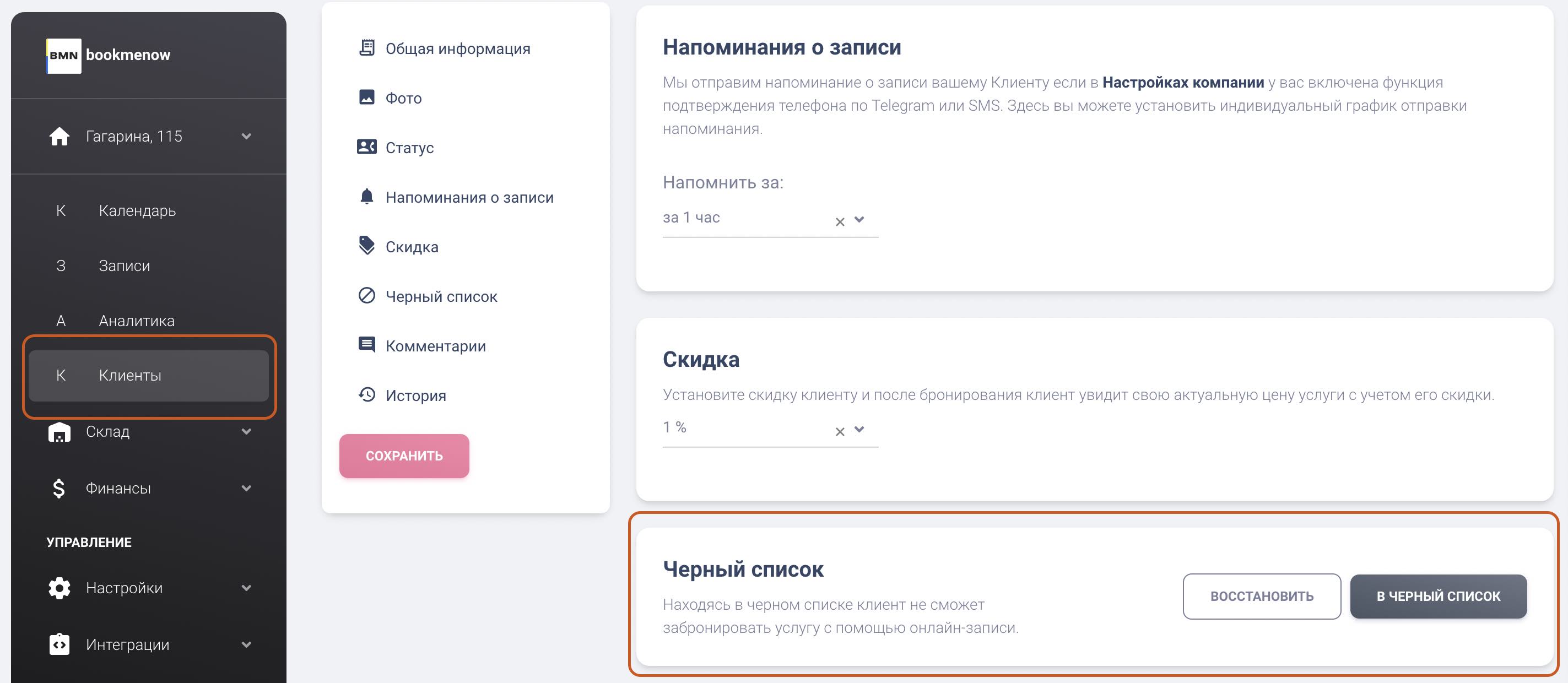Click the BMN bookmenow logo
This screenshot has width=1568, height=683.
109,56
